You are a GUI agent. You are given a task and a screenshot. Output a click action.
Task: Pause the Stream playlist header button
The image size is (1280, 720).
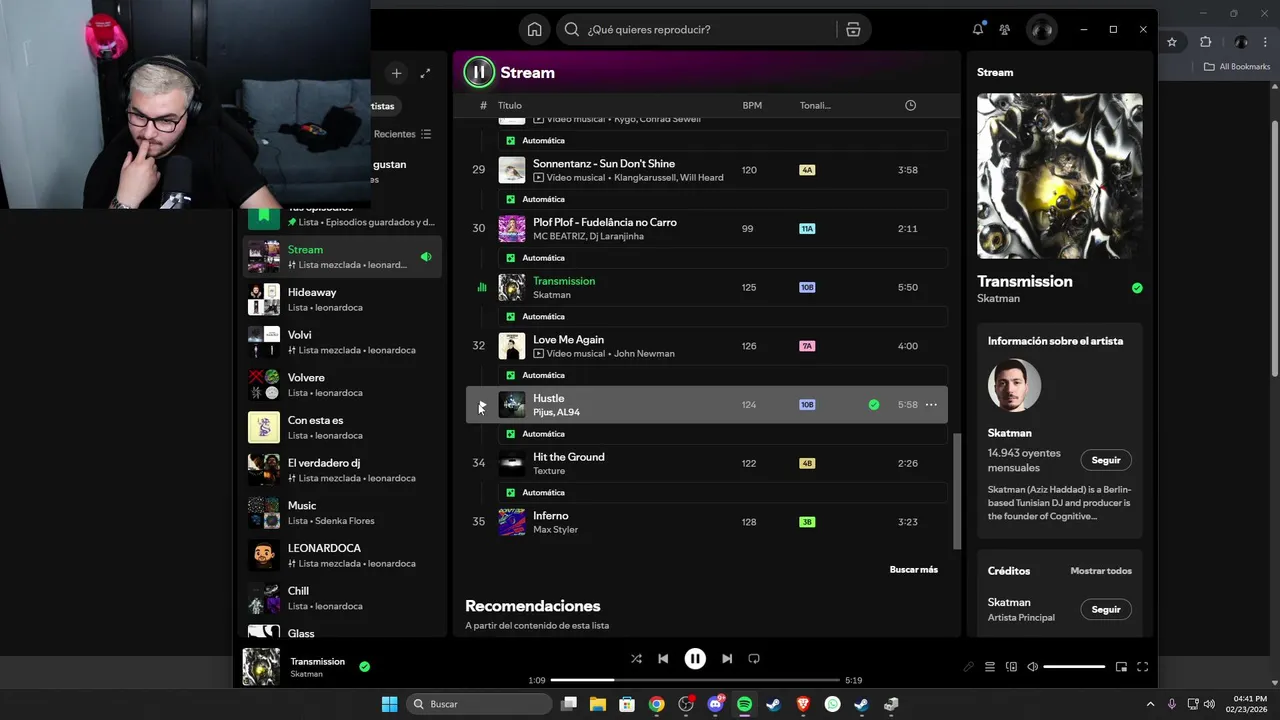click(x=479, y=72)
